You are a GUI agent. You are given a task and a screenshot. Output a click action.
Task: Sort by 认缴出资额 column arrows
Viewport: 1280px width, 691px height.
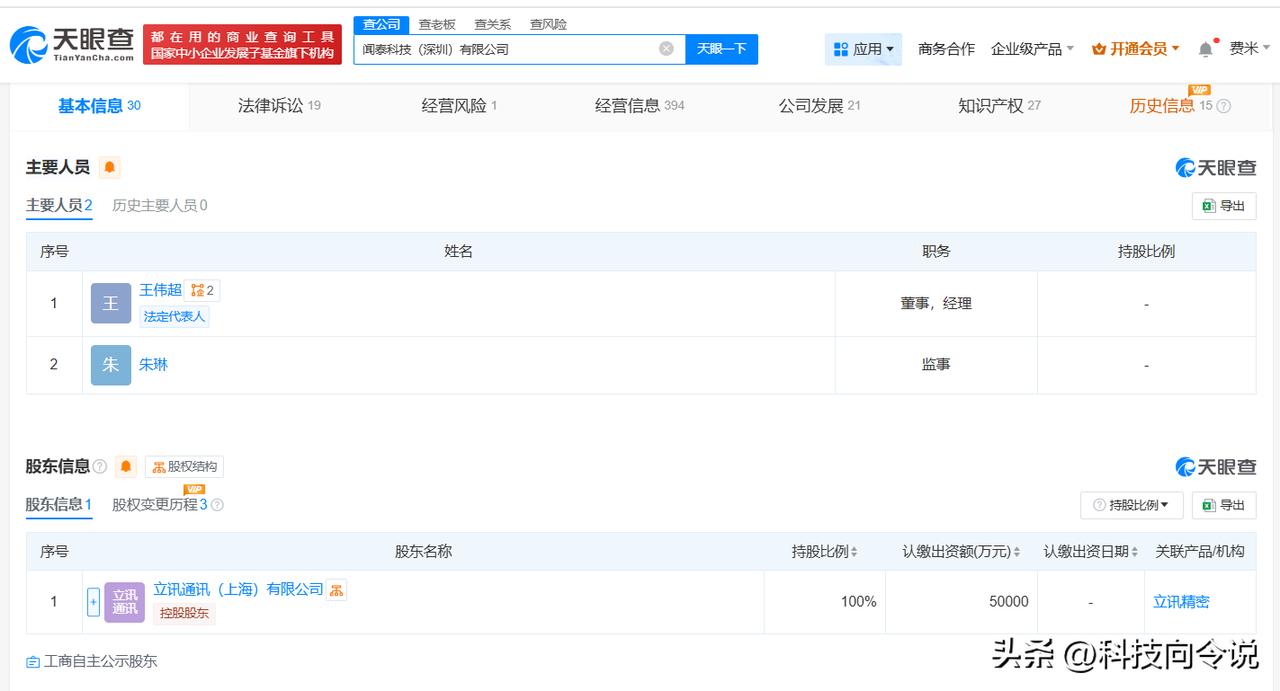coord(1017,552)
